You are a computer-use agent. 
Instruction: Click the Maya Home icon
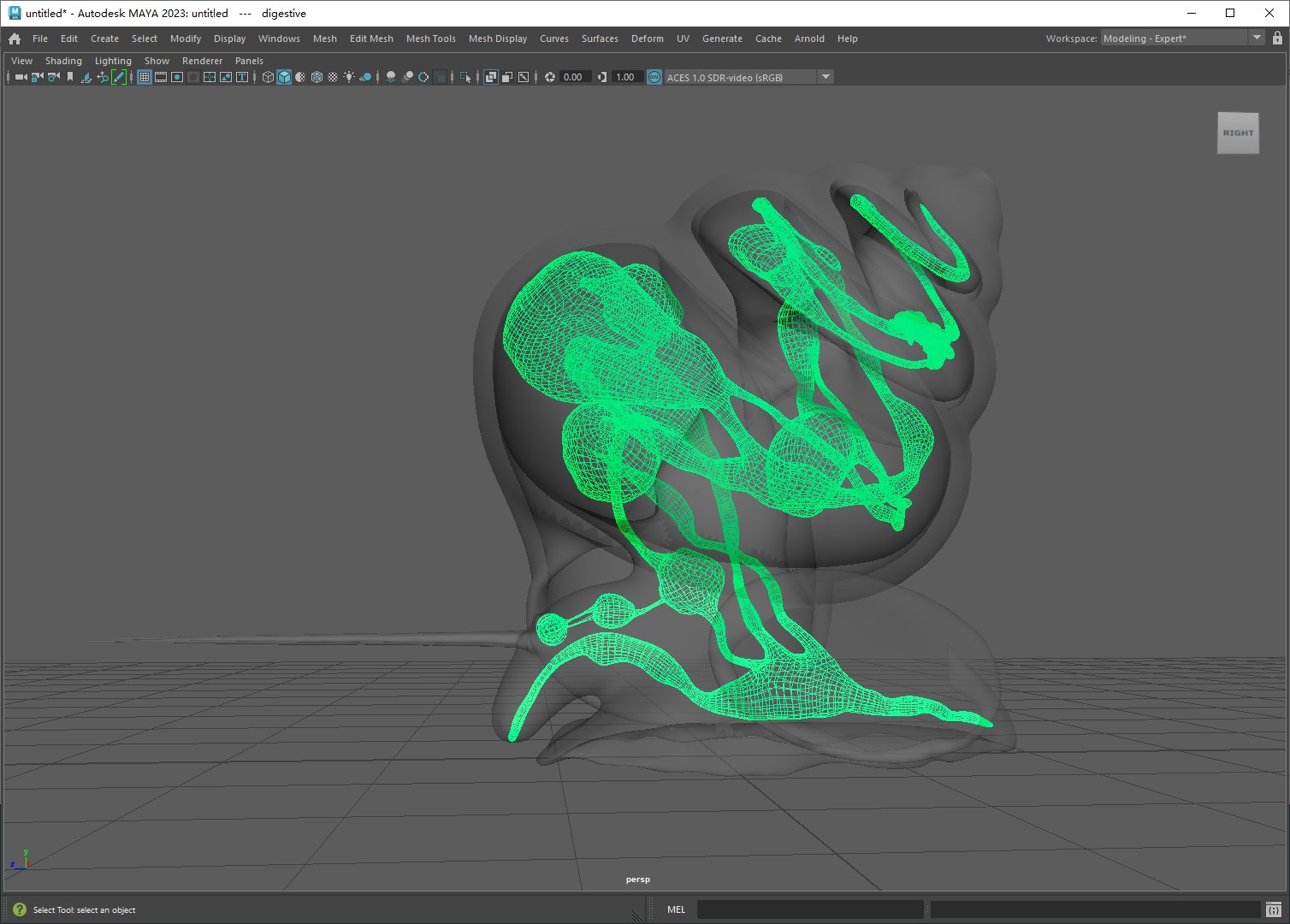15,38
